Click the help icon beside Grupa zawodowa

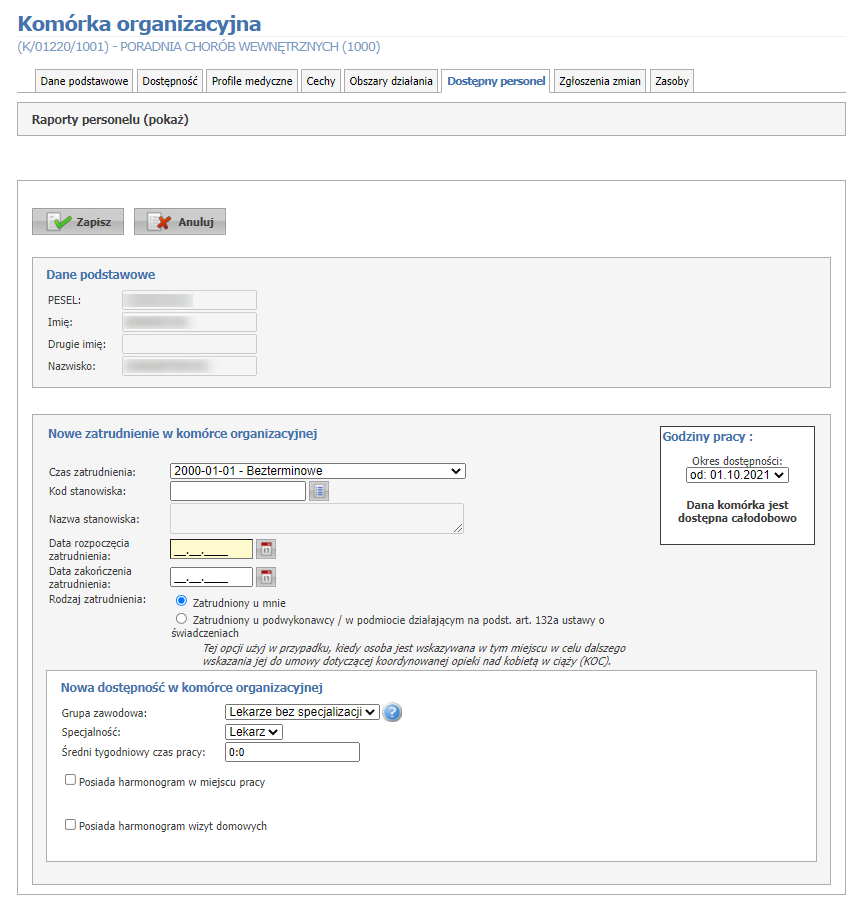coord(393,712)
